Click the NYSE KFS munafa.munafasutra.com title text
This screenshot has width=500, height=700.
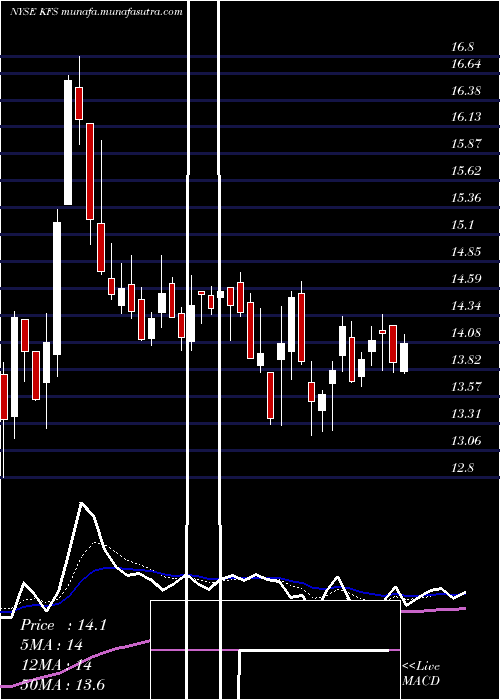pyautogui.click(x=96, y=12)
